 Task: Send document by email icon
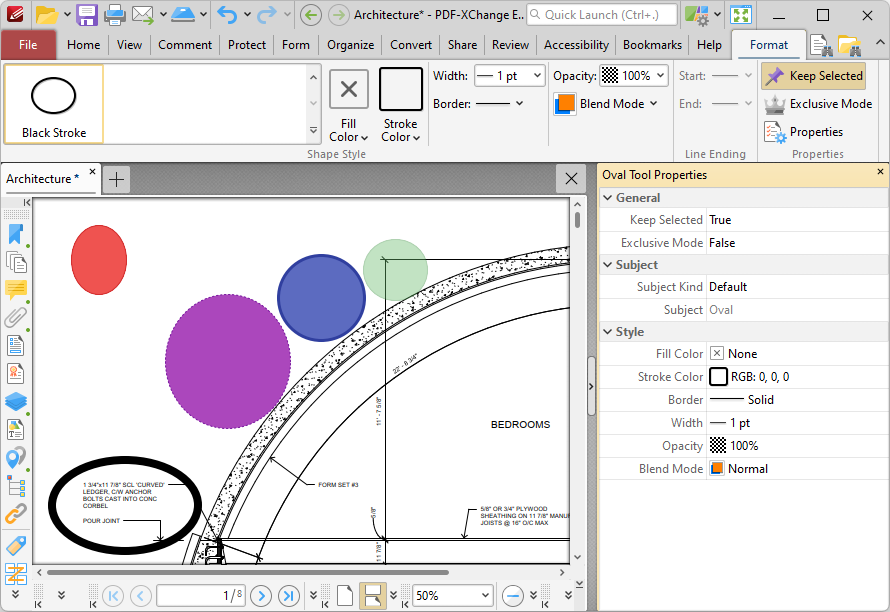[x=143, y=15]
